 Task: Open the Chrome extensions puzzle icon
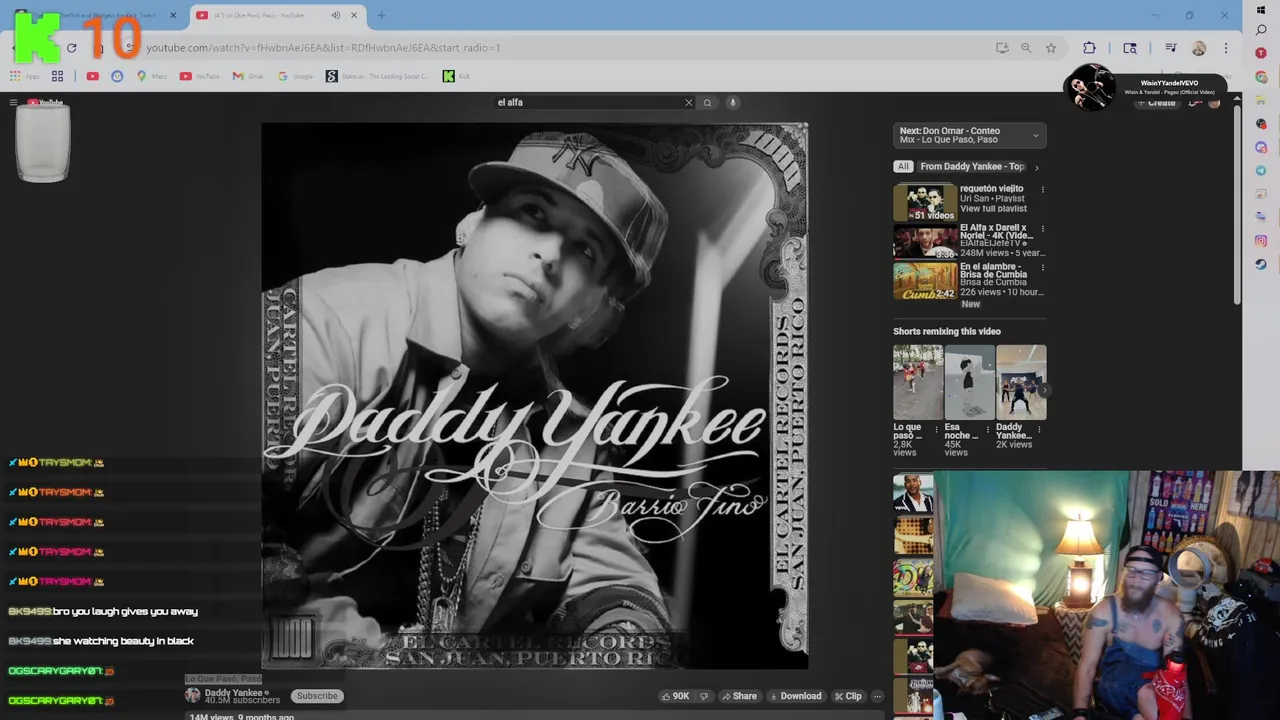click(x=1089, y=47)
